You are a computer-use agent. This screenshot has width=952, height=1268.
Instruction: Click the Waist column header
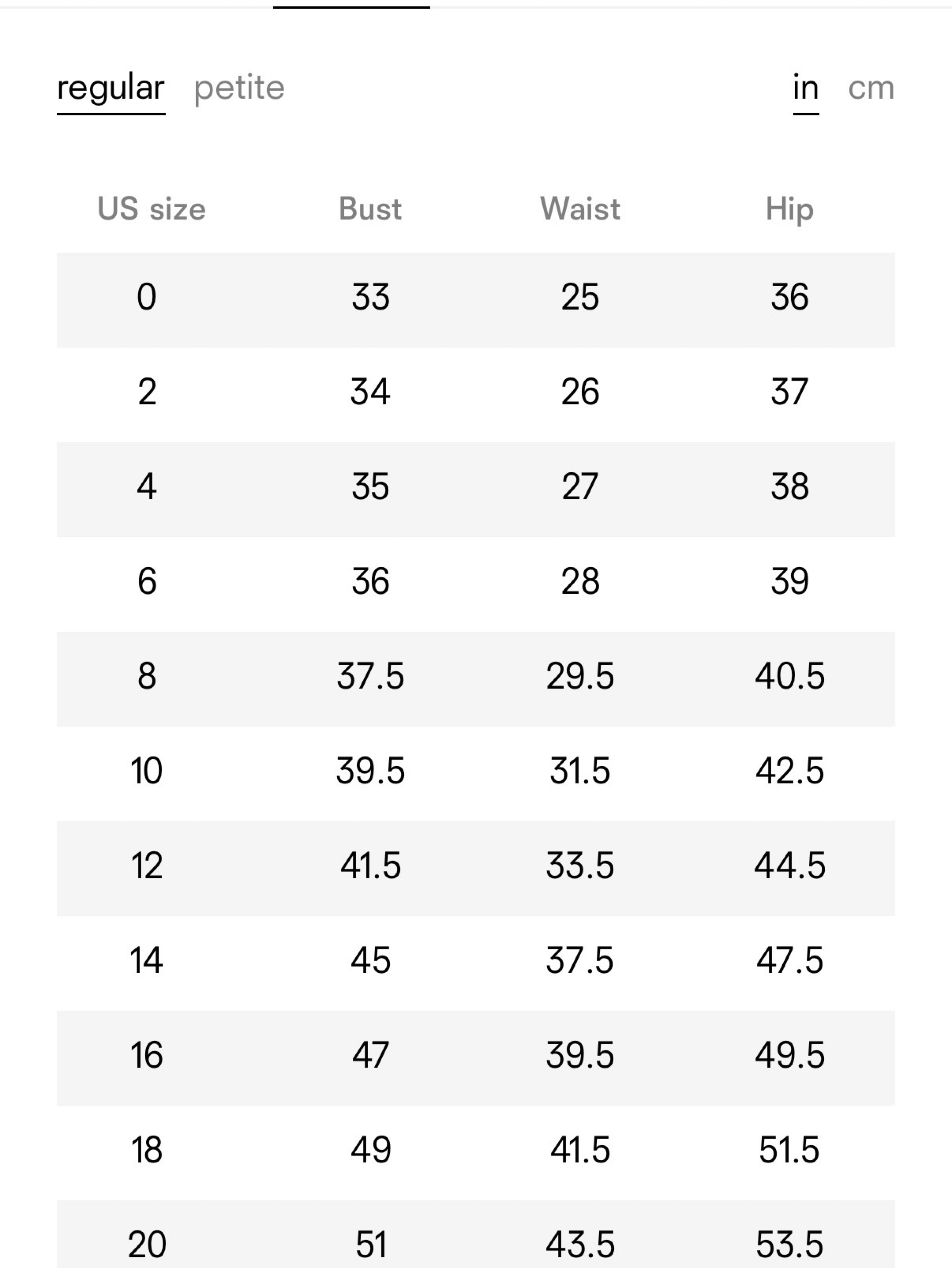(x=580, y=209)
